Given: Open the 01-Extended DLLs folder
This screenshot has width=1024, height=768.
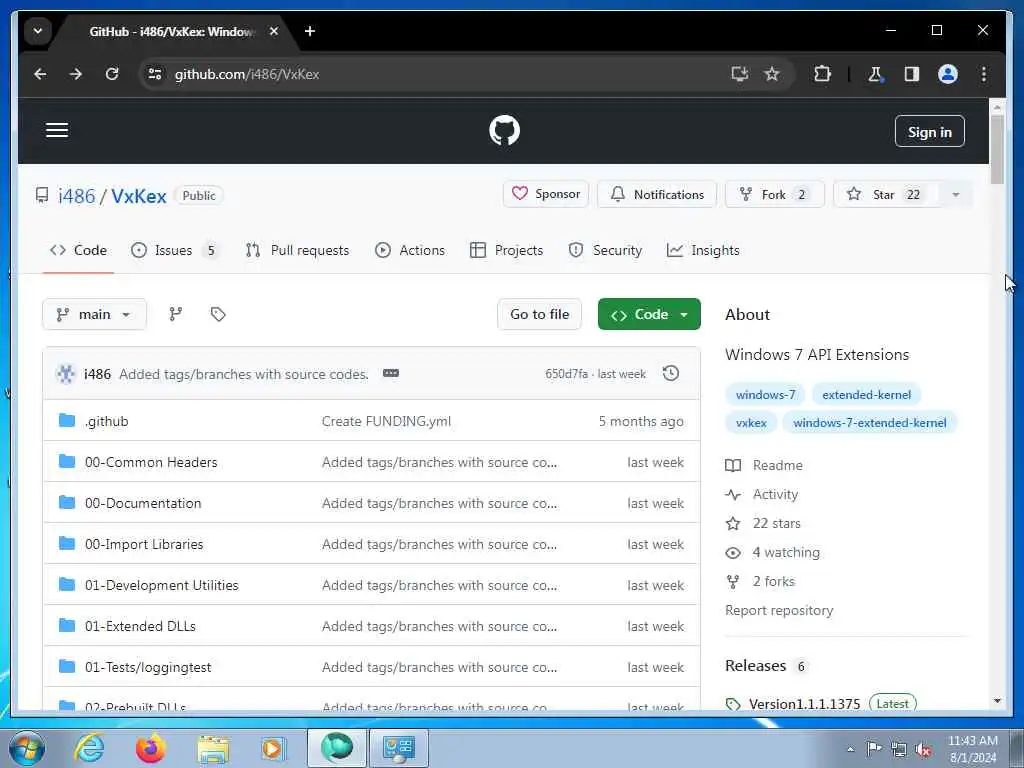Looking at the screenshot, I should coord(140,626).
